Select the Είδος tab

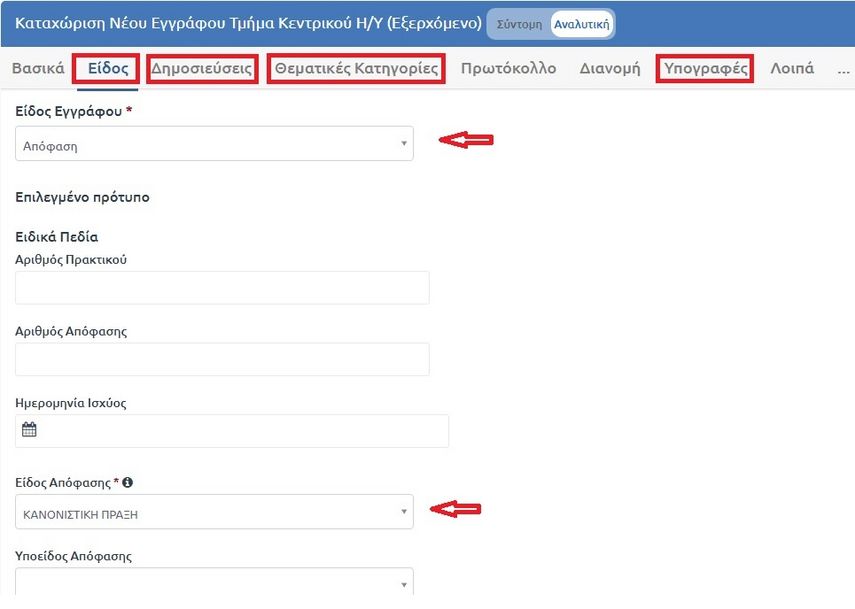tap(106, 69)
